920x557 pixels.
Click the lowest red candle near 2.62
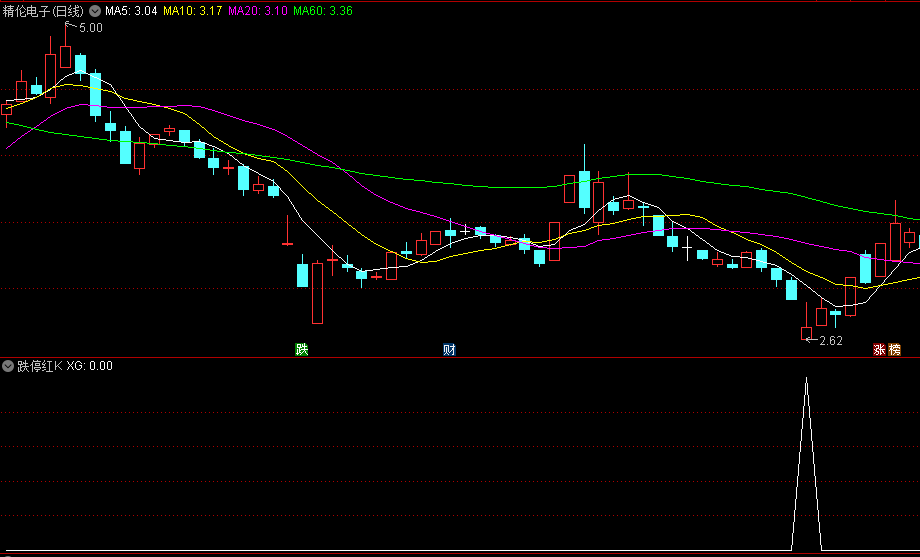click(x=806, y=332)
